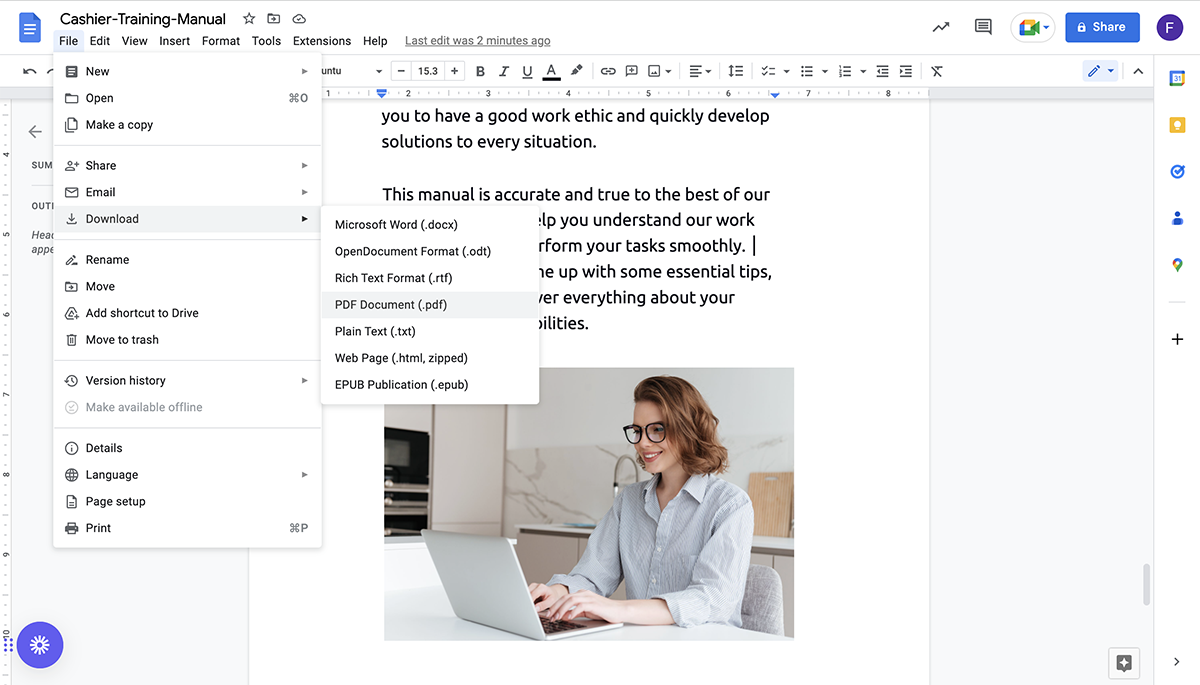
Task: Open the Google Meet call dropdown
Action: pyautogui.click(x=1033, y=27)
